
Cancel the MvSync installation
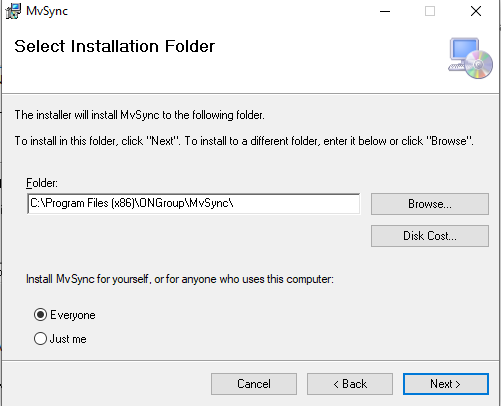point(254,384)
